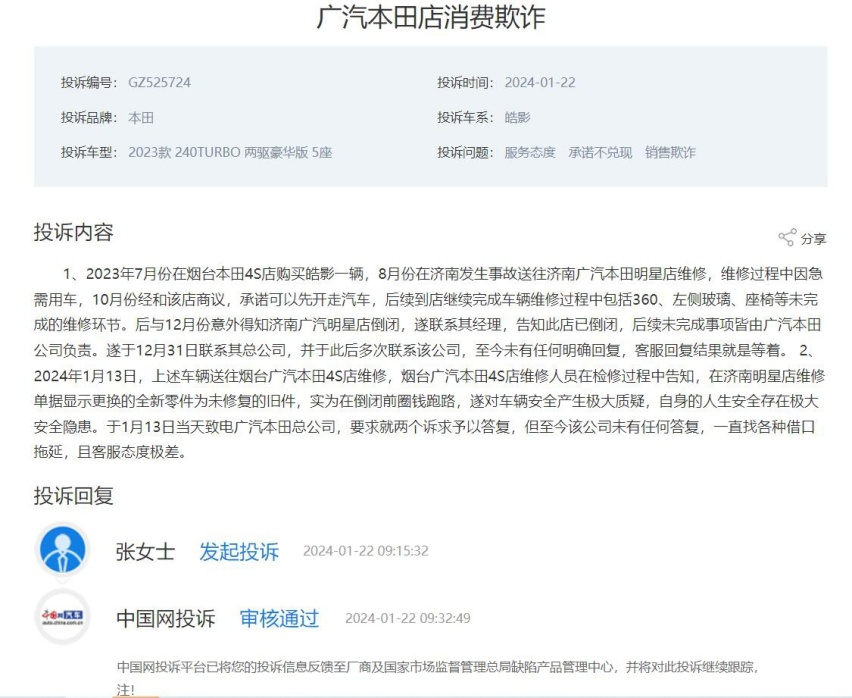Open 张女士 blue user avatar
Screen dimensions: 852x698
point(63,550)
